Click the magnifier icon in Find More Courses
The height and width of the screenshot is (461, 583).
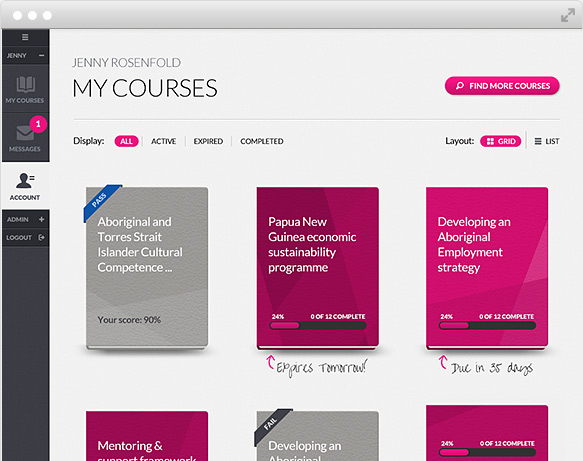tap(460, 86)
